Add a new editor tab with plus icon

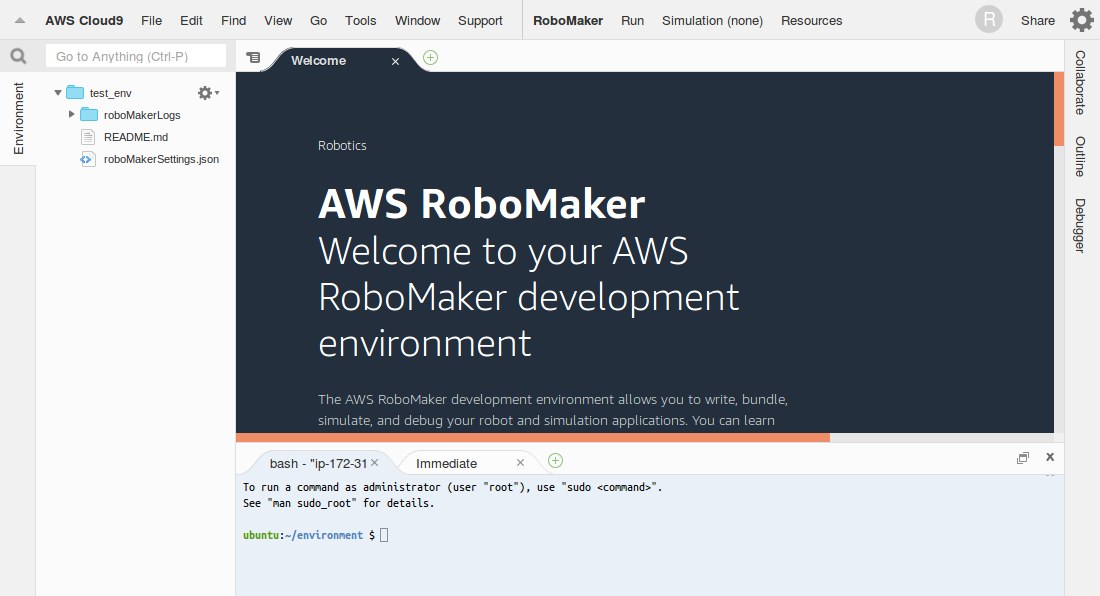tap(431, 57)
